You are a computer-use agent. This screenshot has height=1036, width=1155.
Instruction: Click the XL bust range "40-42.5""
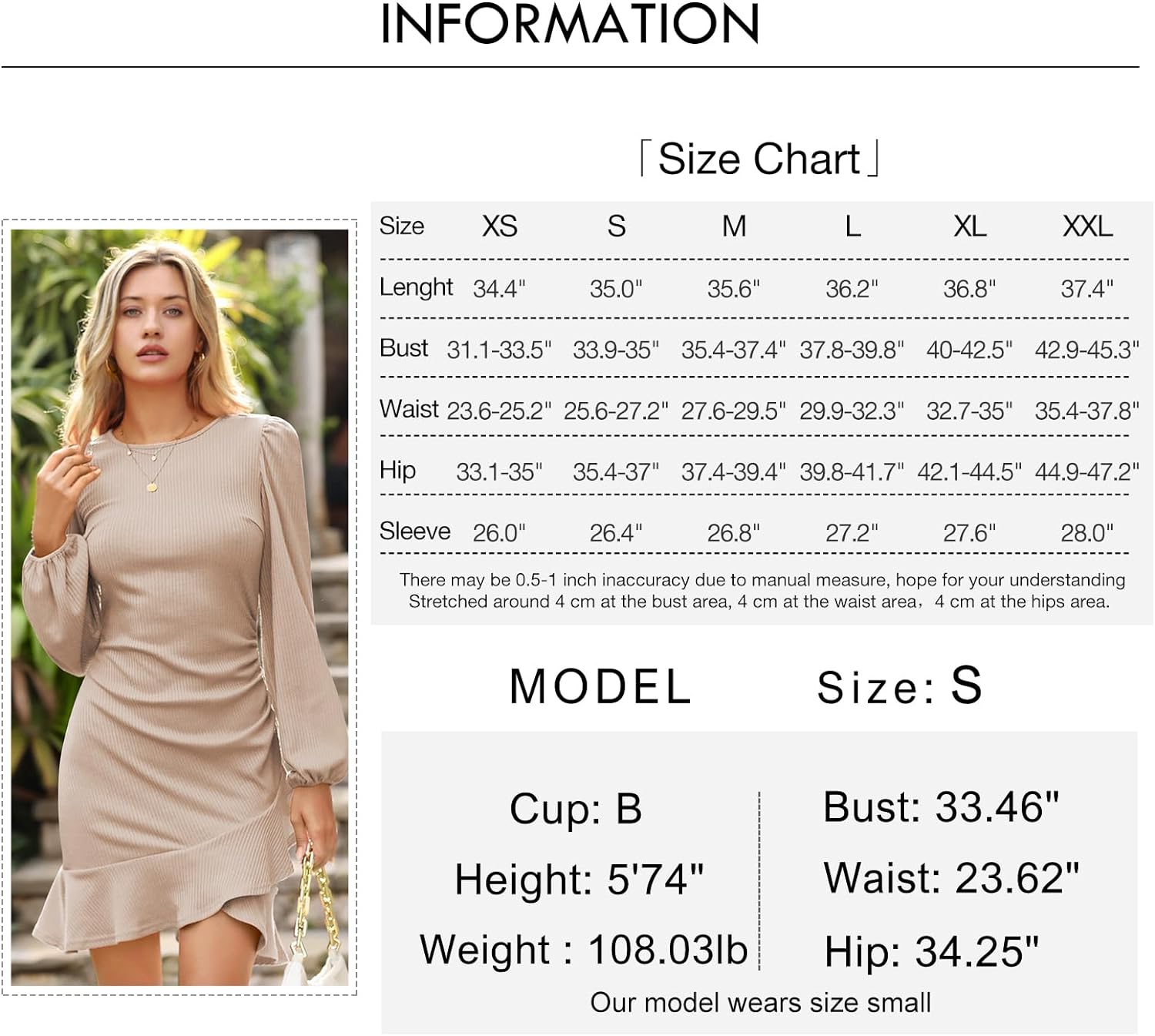(969, 350)
